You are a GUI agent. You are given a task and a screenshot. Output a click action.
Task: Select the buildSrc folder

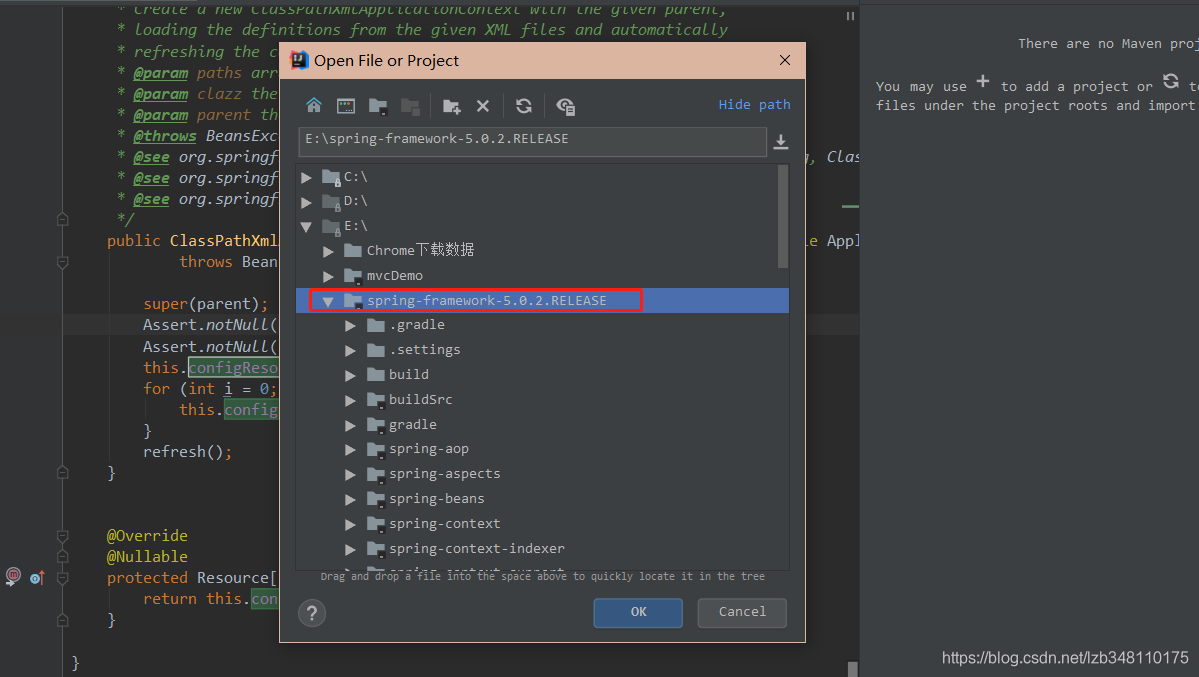pos(542,399)
